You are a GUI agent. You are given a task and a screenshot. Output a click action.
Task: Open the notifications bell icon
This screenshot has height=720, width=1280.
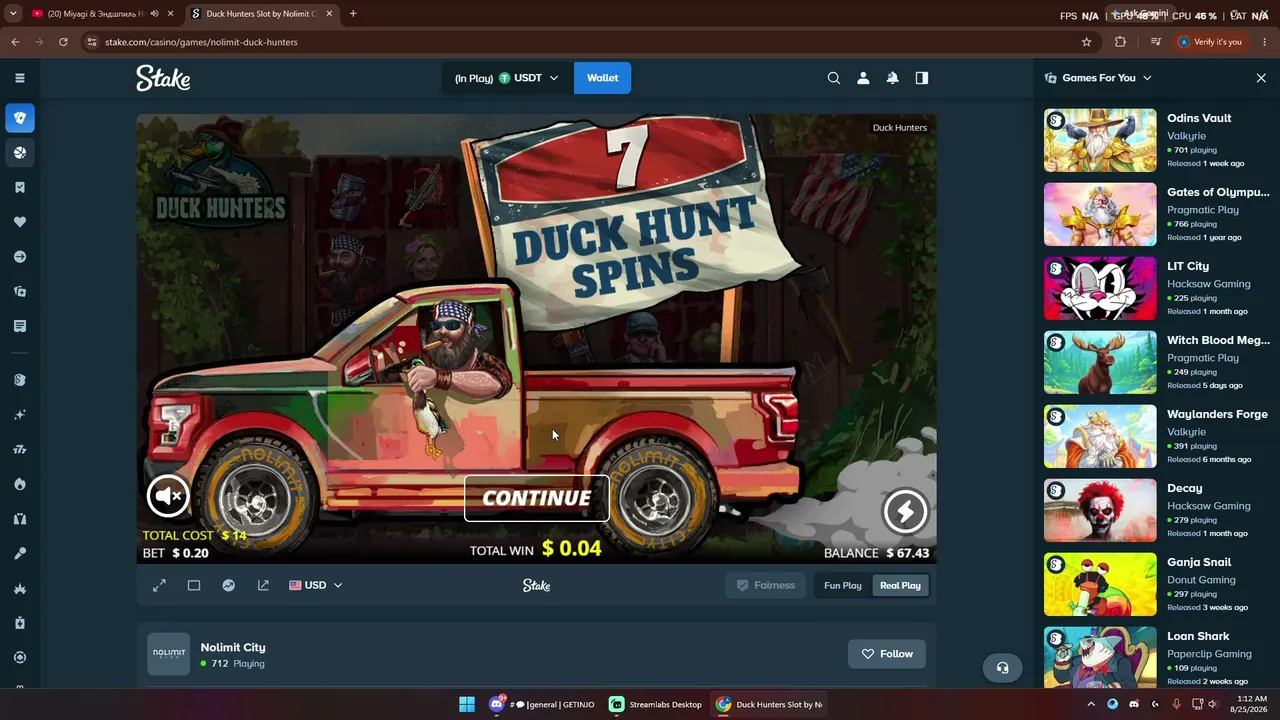point(892,78)
